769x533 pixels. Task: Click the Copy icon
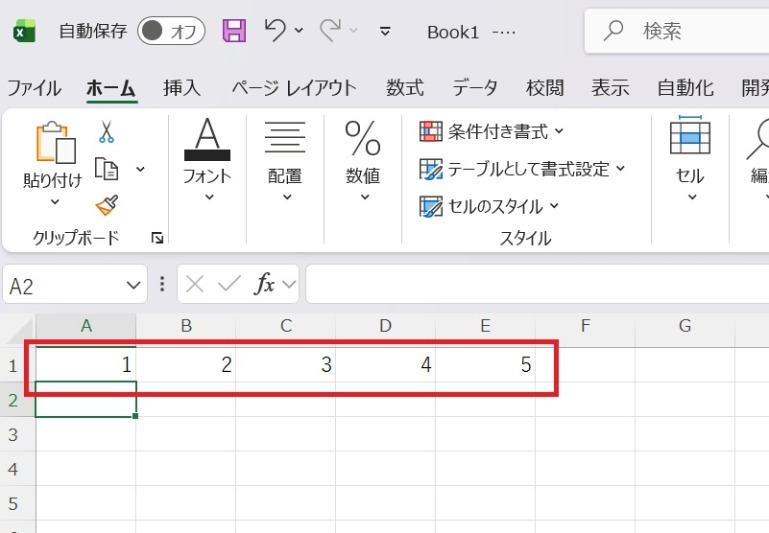106,169
